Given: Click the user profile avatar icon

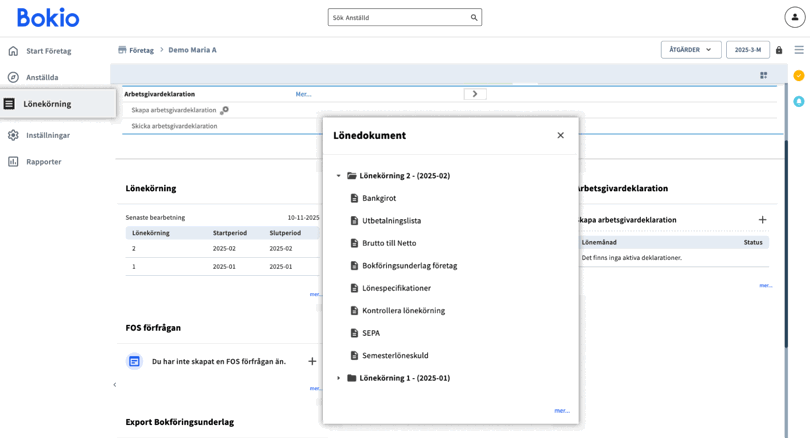Looking at the screenshot, I should click(794, 18).
